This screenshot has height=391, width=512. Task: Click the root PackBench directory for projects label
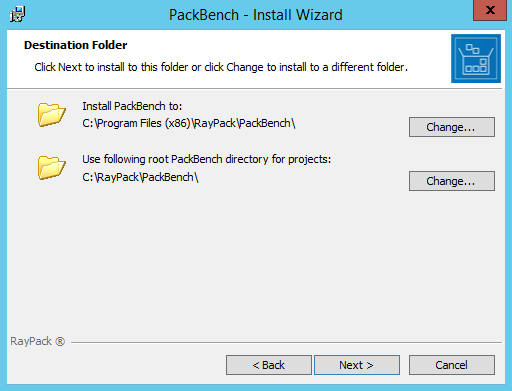pyautogui.click(x=207, y=159)
